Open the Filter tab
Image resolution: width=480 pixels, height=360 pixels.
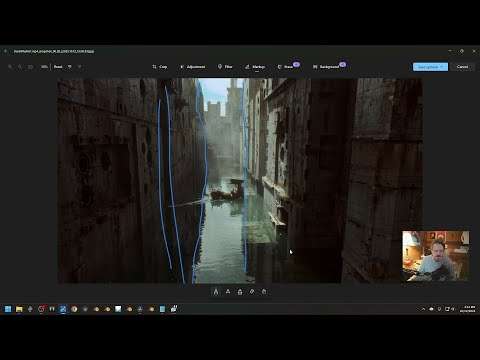[x=225, y=67]
